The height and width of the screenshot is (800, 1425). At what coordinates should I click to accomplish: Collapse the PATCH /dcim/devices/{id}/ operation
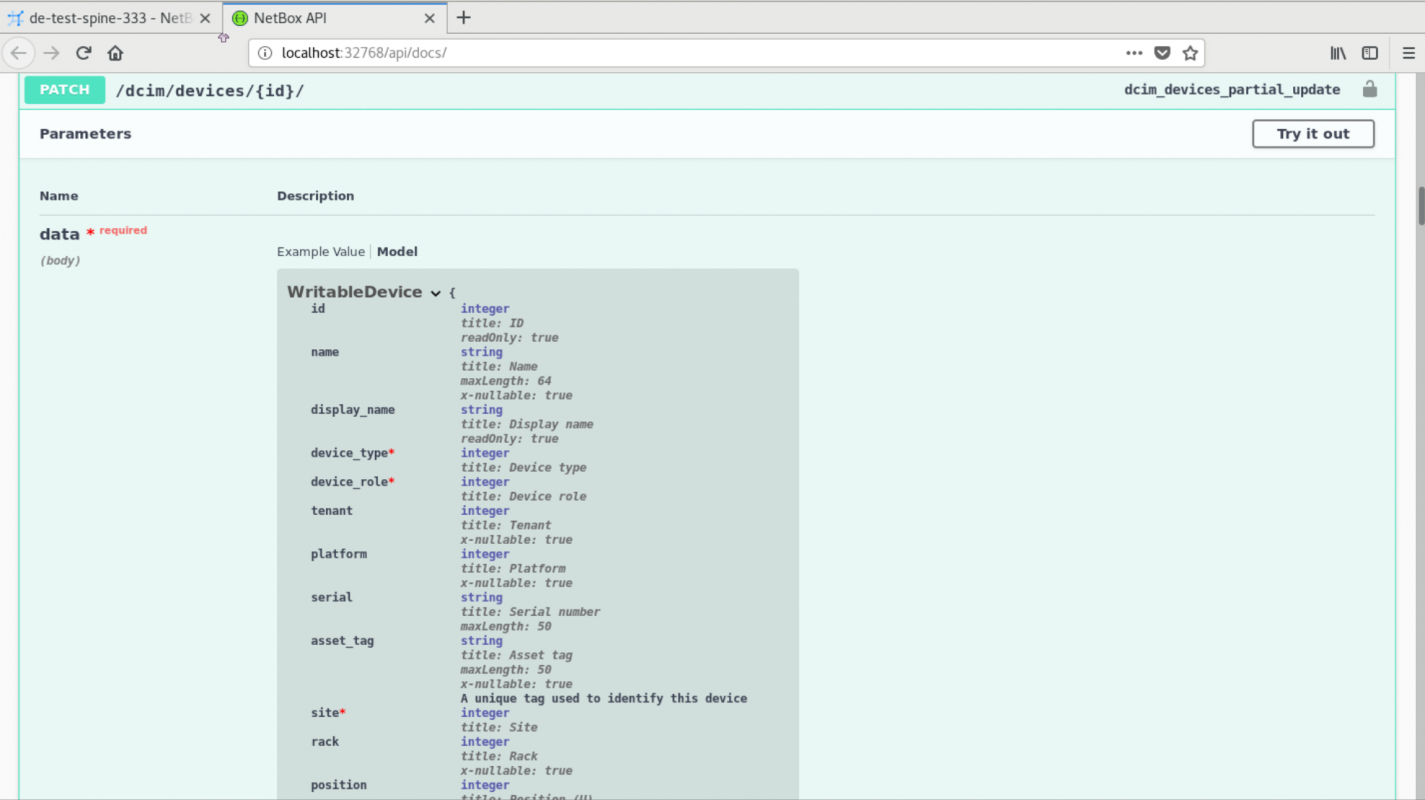[210, 90]
